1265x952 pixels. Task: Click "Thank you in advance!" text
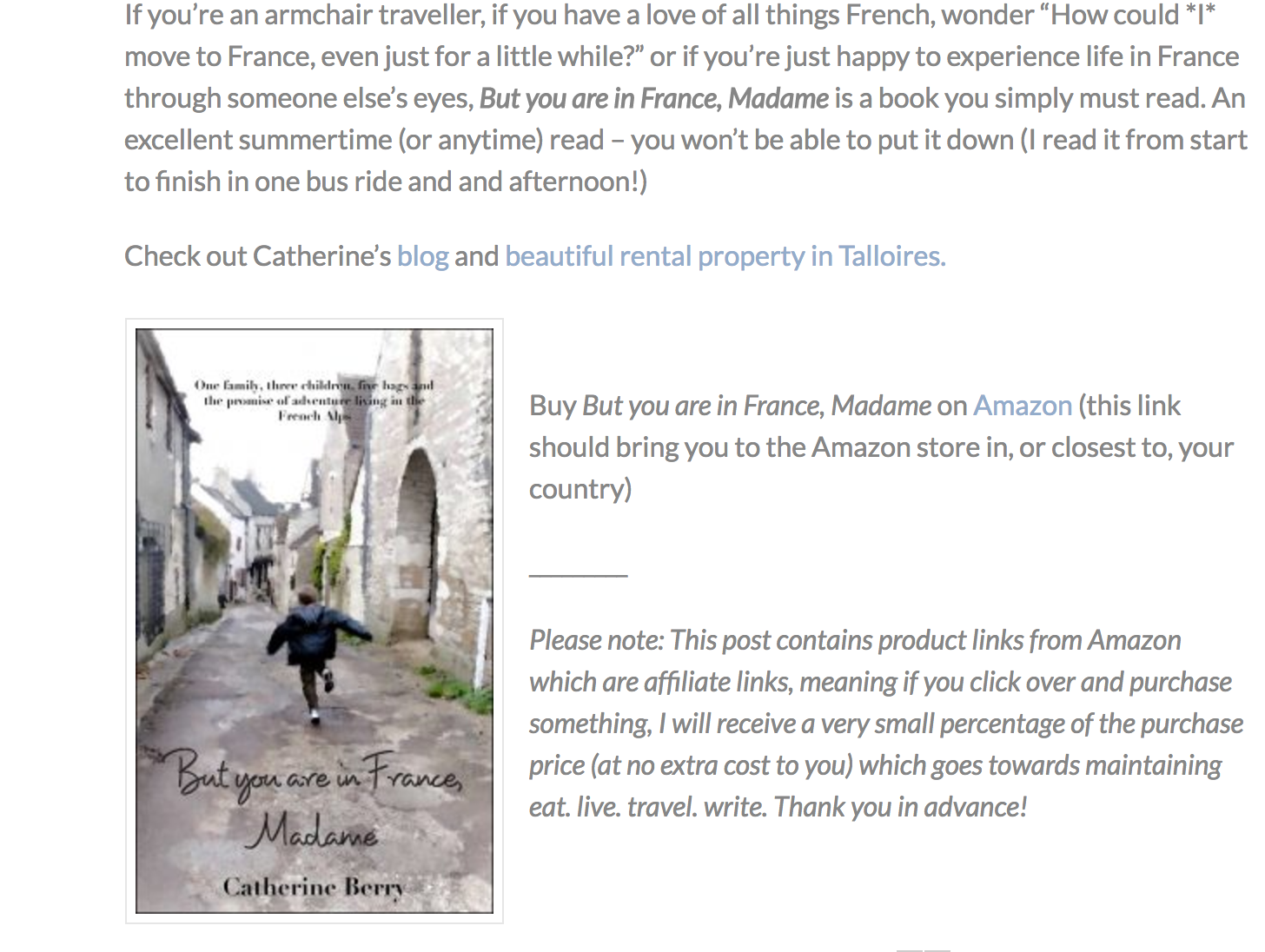click(x=900, y=807)
